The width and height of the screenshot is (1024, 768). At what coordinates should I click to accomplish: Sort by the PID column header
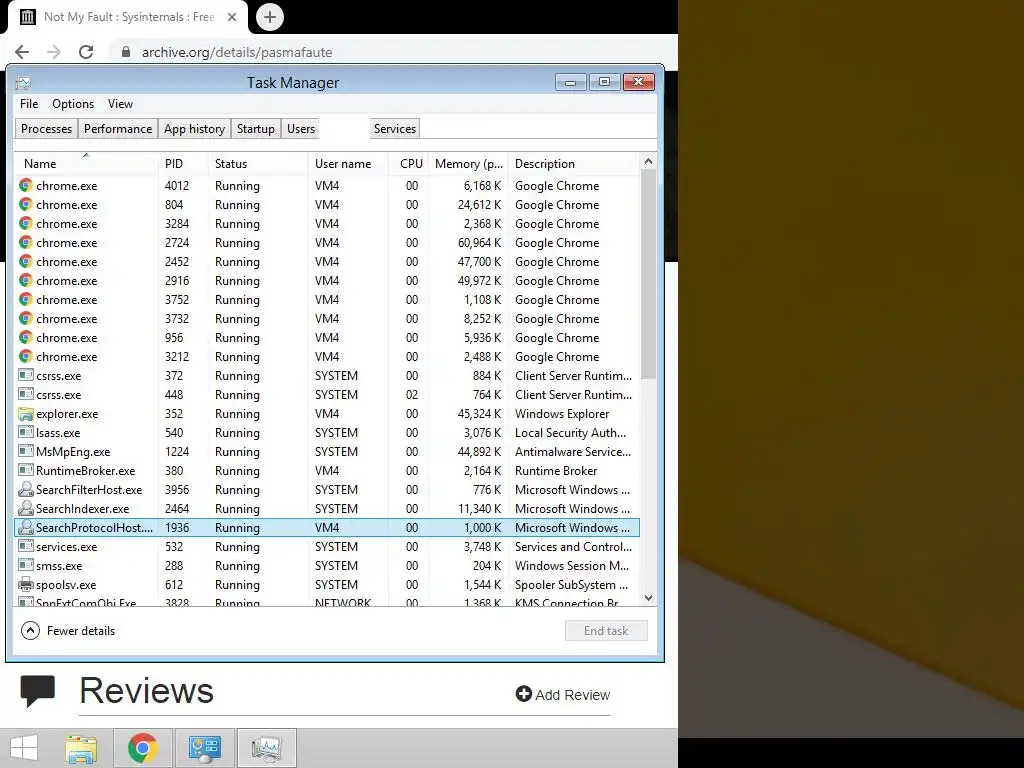[x=183, y=164]
